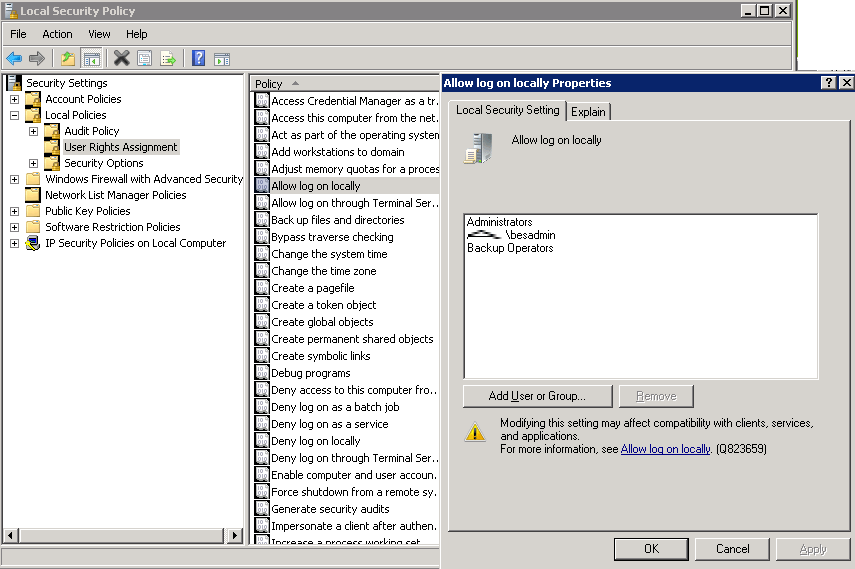This screenshot has height=569, width=855.
Task: Switch to the Explain tab
Action: tap(588, 111)
